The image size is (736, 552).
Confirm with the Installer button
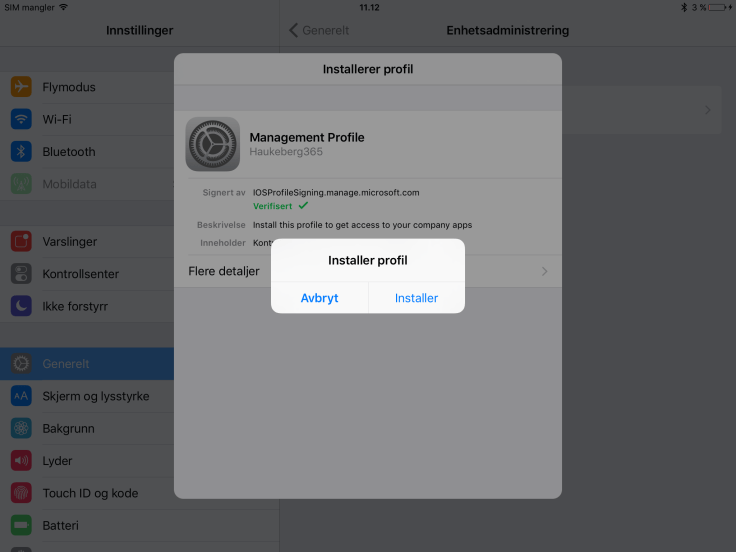(x=416, y=298)
